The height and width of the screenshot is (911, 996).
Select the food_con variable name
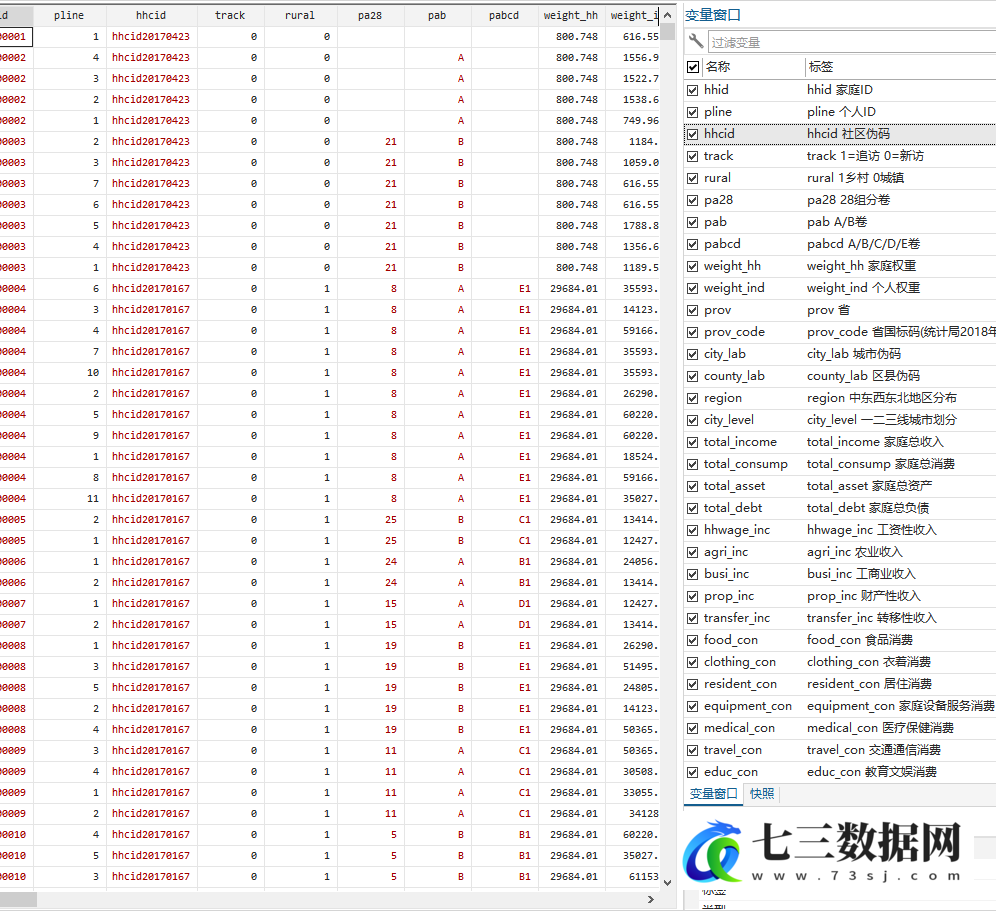[x=730, y=640]
